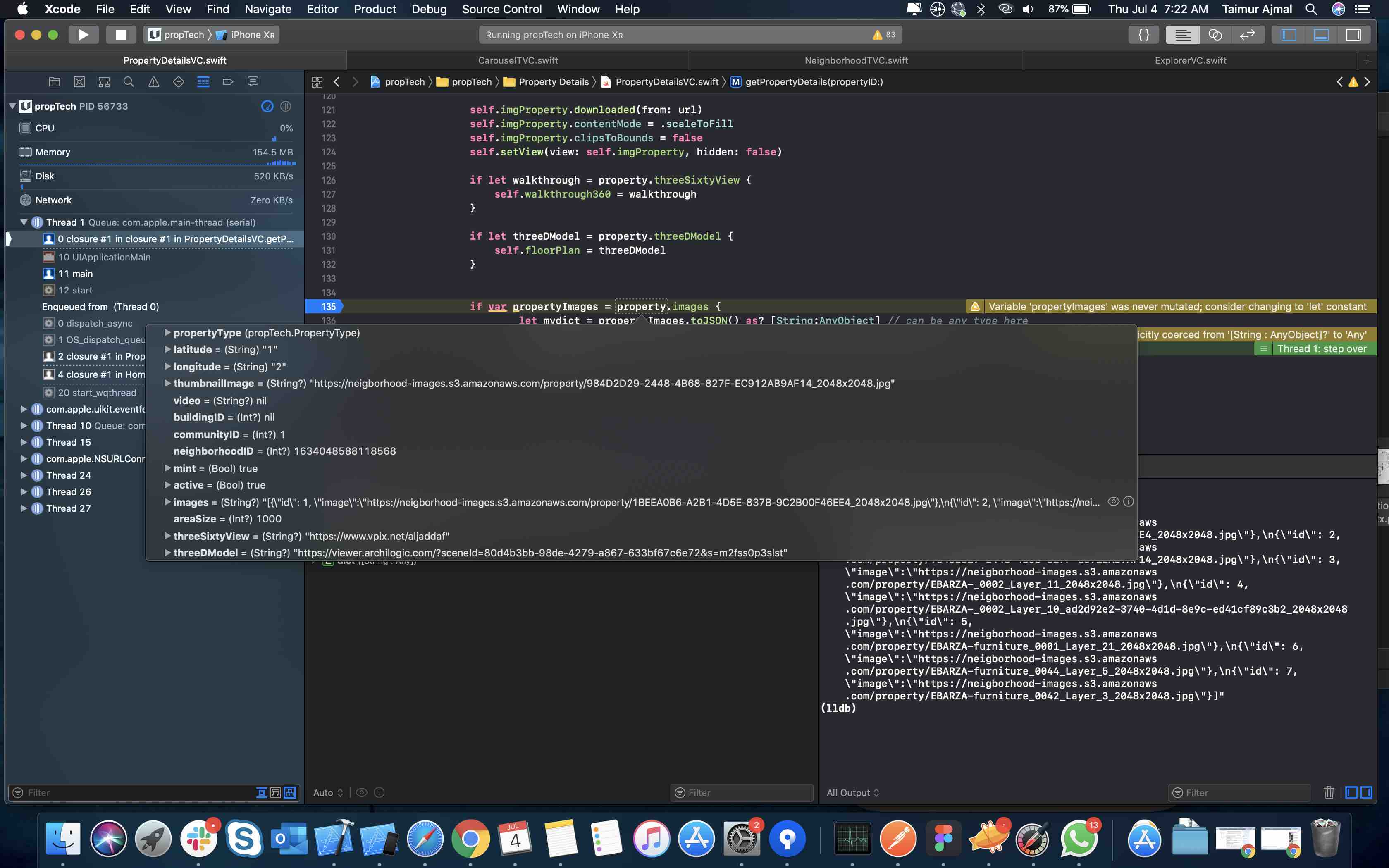Click the Run (play) button
This screenshot has width=1389, height=868.
83,34
